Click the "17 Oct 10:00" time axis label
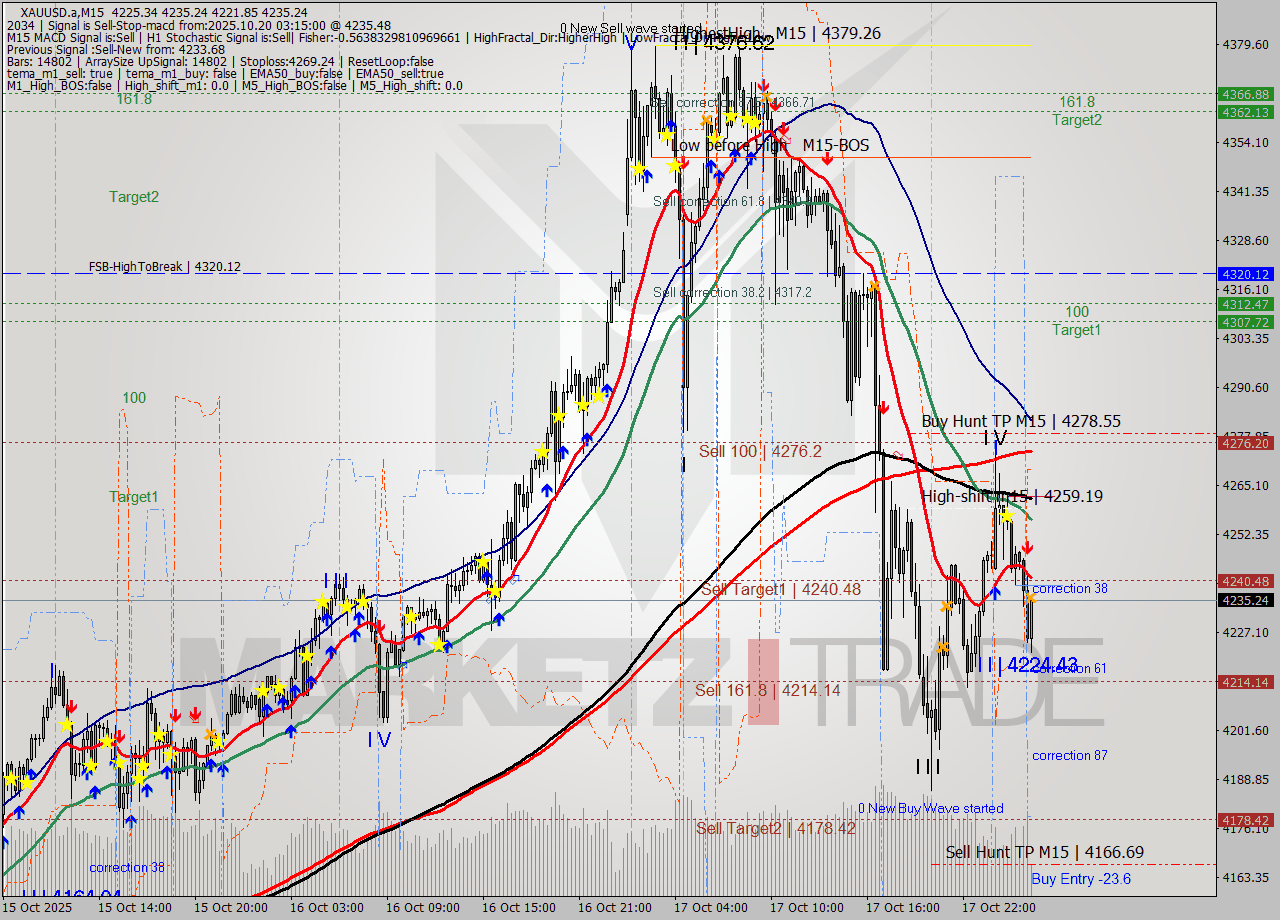The height and width of the screenshot is (920, 1280). point(806,907)
